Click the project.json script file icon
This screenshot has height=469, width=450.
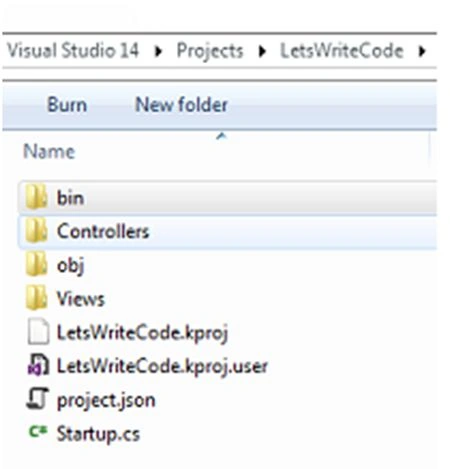tap(37, 399)
